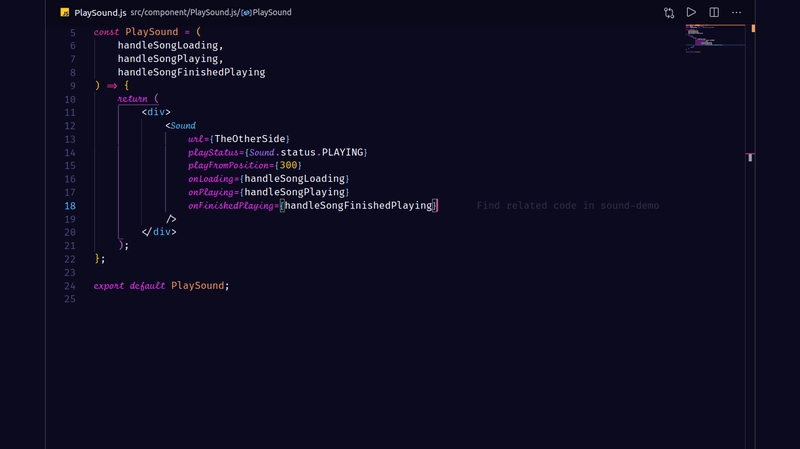Place cursor on TheOtherSide url value
Screen dimensions: 800x449
[x=251, y=139]
